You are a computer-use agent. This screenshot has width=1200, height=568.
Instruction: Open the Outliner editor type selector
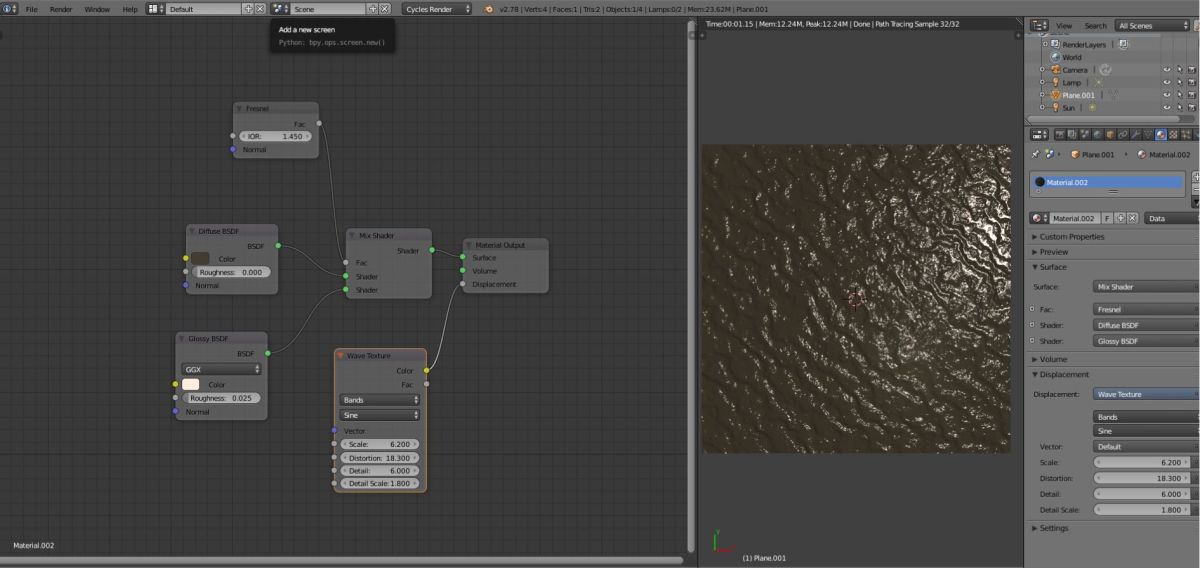1040,25
